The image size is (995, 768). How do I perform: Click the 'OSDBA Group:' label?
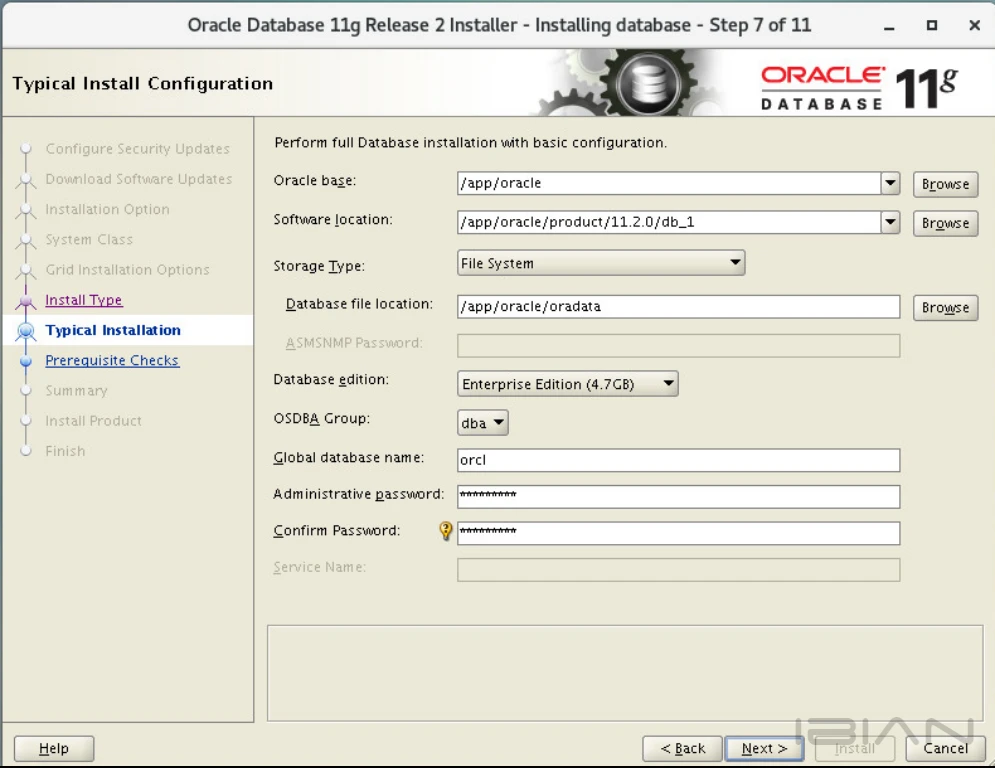[322, 419]
